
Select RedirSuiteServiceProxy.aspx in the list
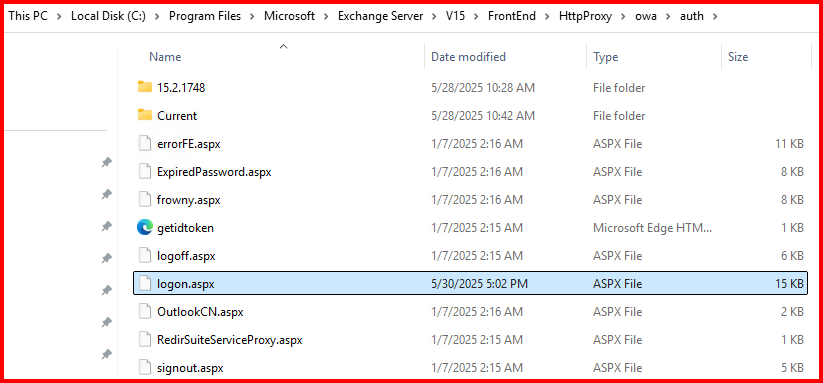[470, 339]
